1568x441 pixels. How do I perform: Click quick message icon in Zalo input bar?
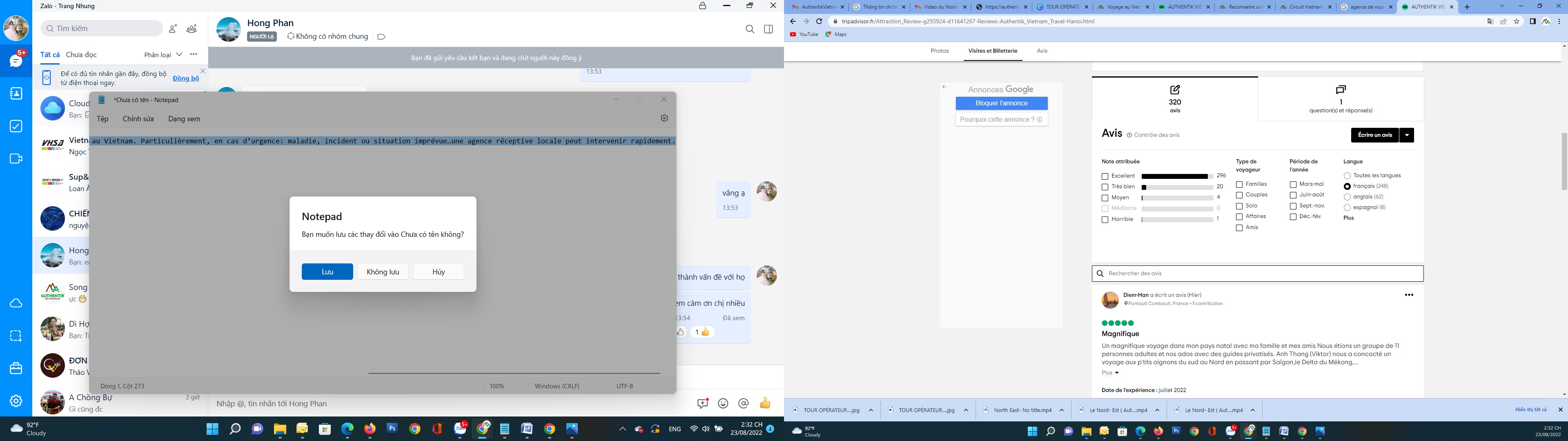coord(703,403)
